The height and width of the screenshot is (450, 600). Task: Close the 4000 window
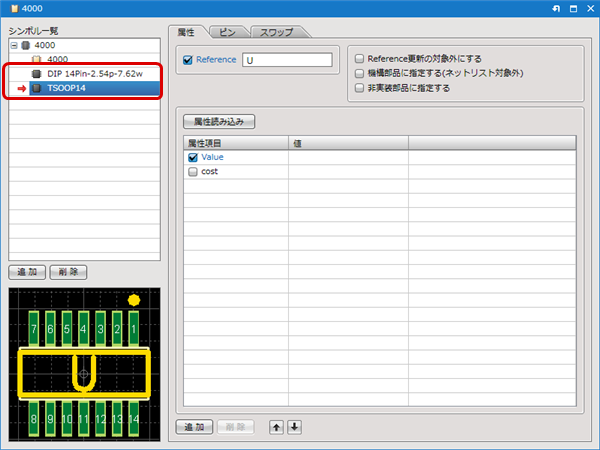click(x=590, y=8)
